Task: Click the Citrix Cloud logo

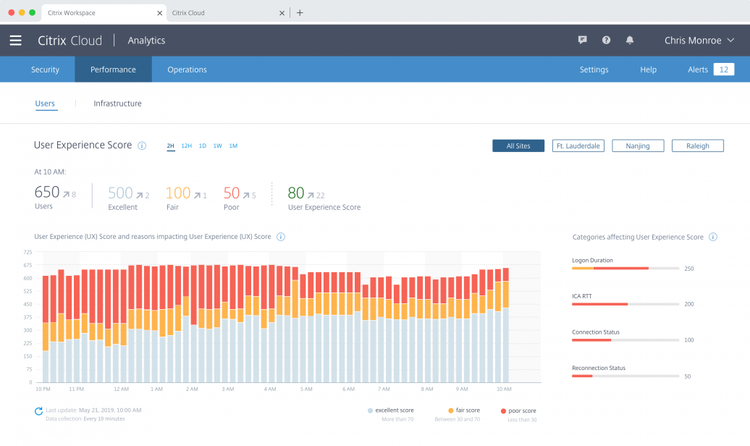Action: [x=70, y=40]
